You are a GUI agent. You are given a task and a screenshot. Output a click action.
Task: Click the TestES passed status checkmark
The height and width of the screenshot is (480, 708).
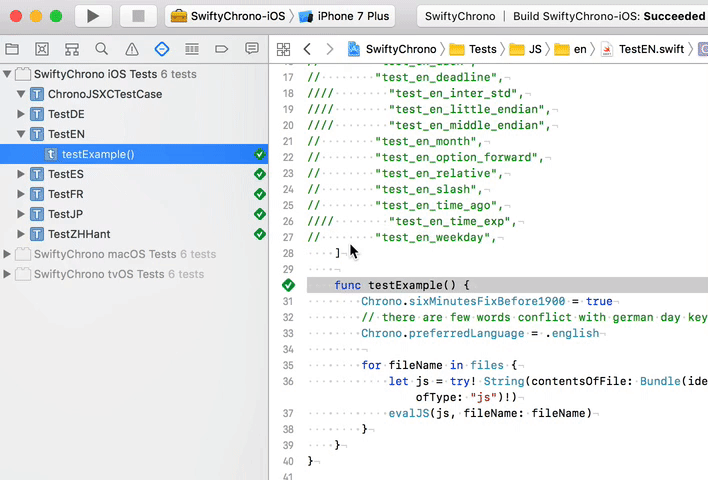pyautogui.click(x=260, y=174)
